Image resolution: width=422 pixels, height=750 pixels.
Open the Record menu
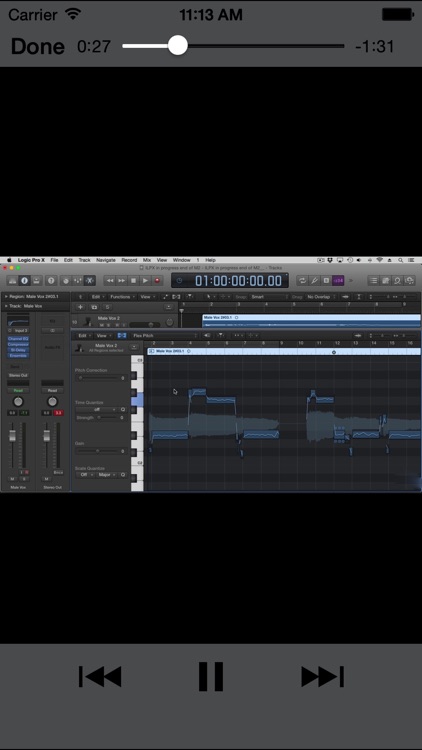tap(129, 260)
